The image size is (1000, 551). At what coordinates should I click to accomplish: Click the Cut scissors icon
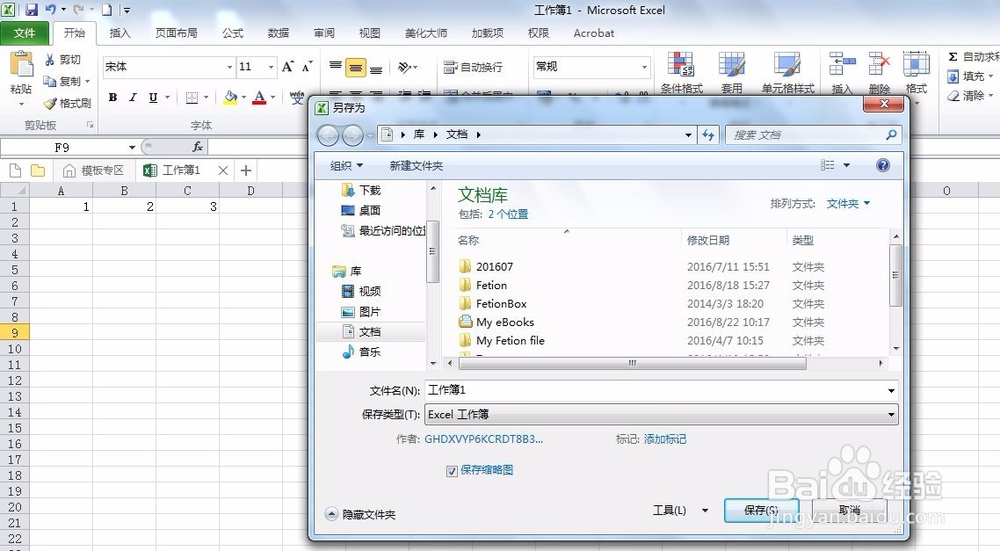click(x=50, y=60)
